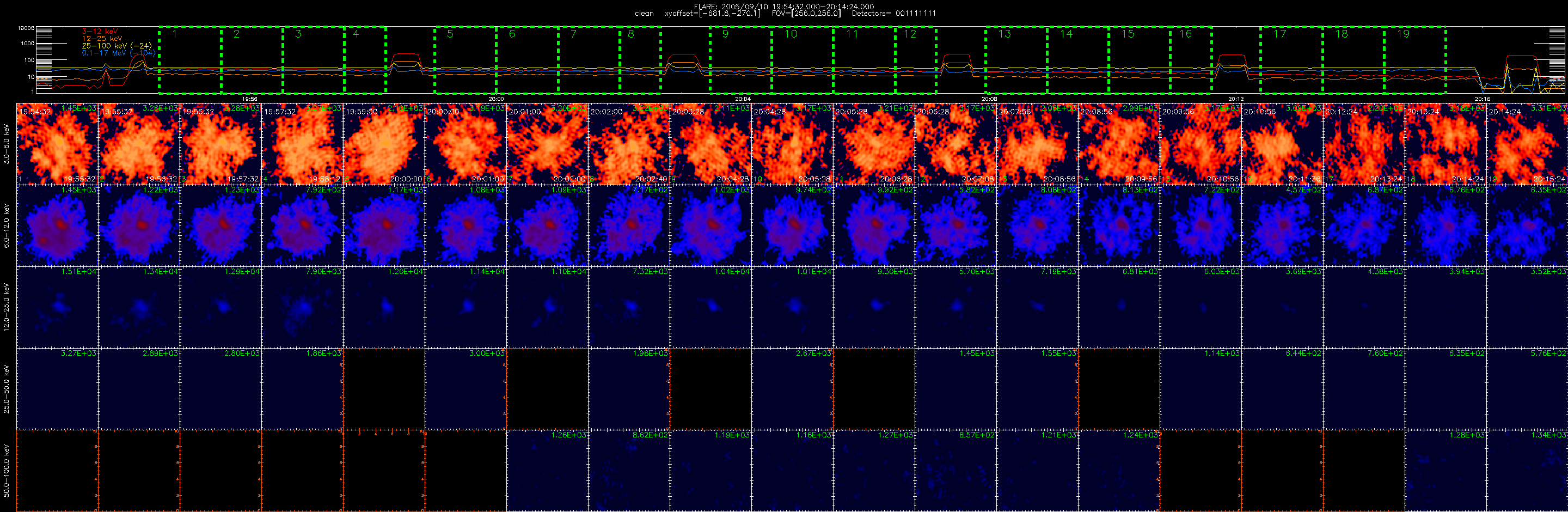Open the 25-50 keV image labeled 3.00E+03
1568x512 pixels.
465,389
